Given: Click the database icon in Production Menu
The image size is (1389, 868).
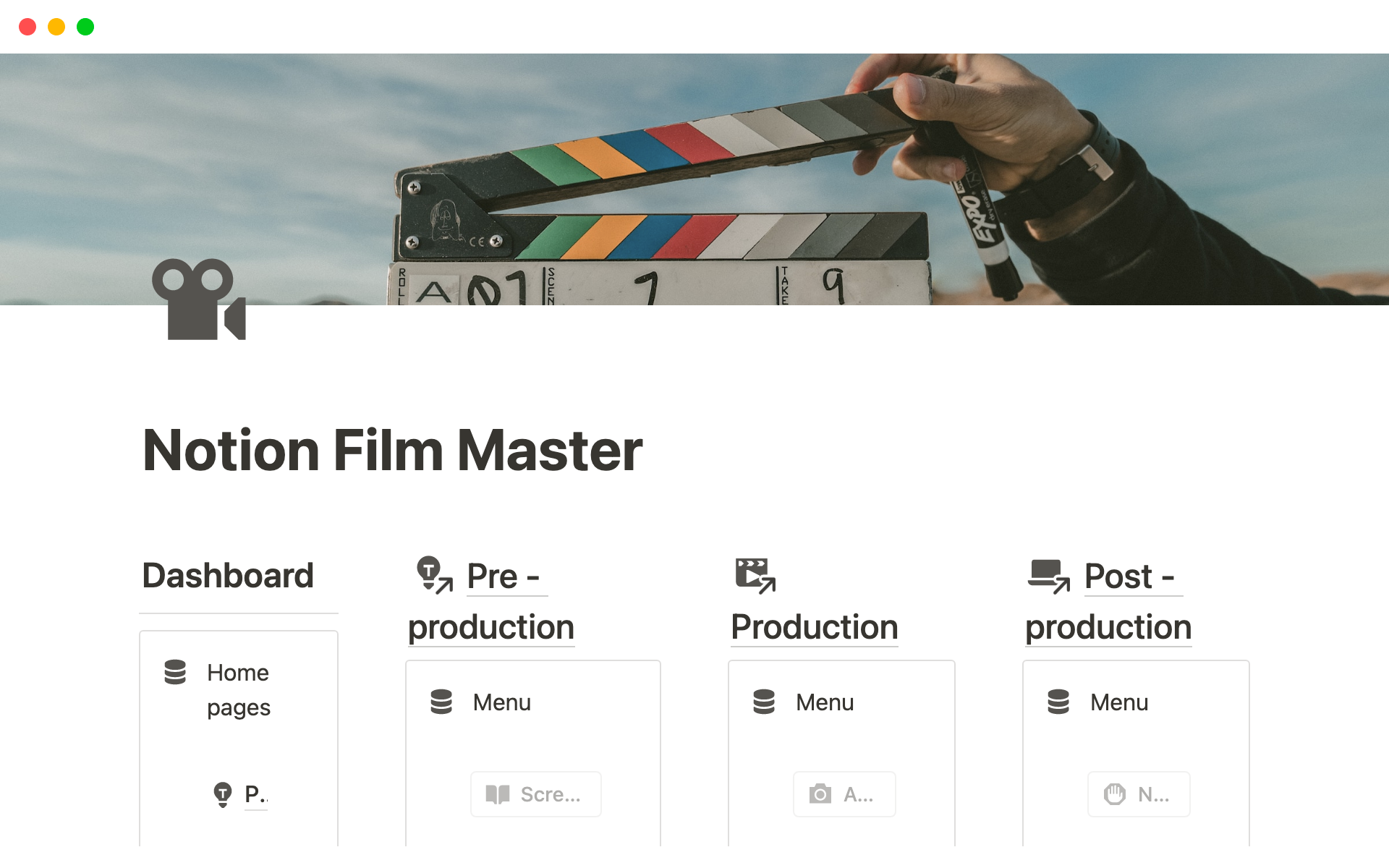Looking at the screenshot, I should (x=764, y=702).
